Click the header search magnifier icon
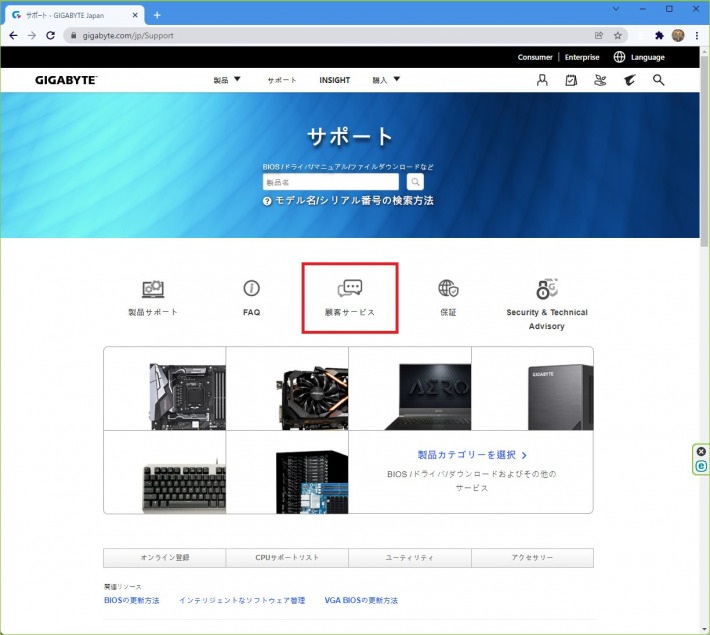Image resolution: width=710 pixels, height=635 pixels. click(658, 80)
